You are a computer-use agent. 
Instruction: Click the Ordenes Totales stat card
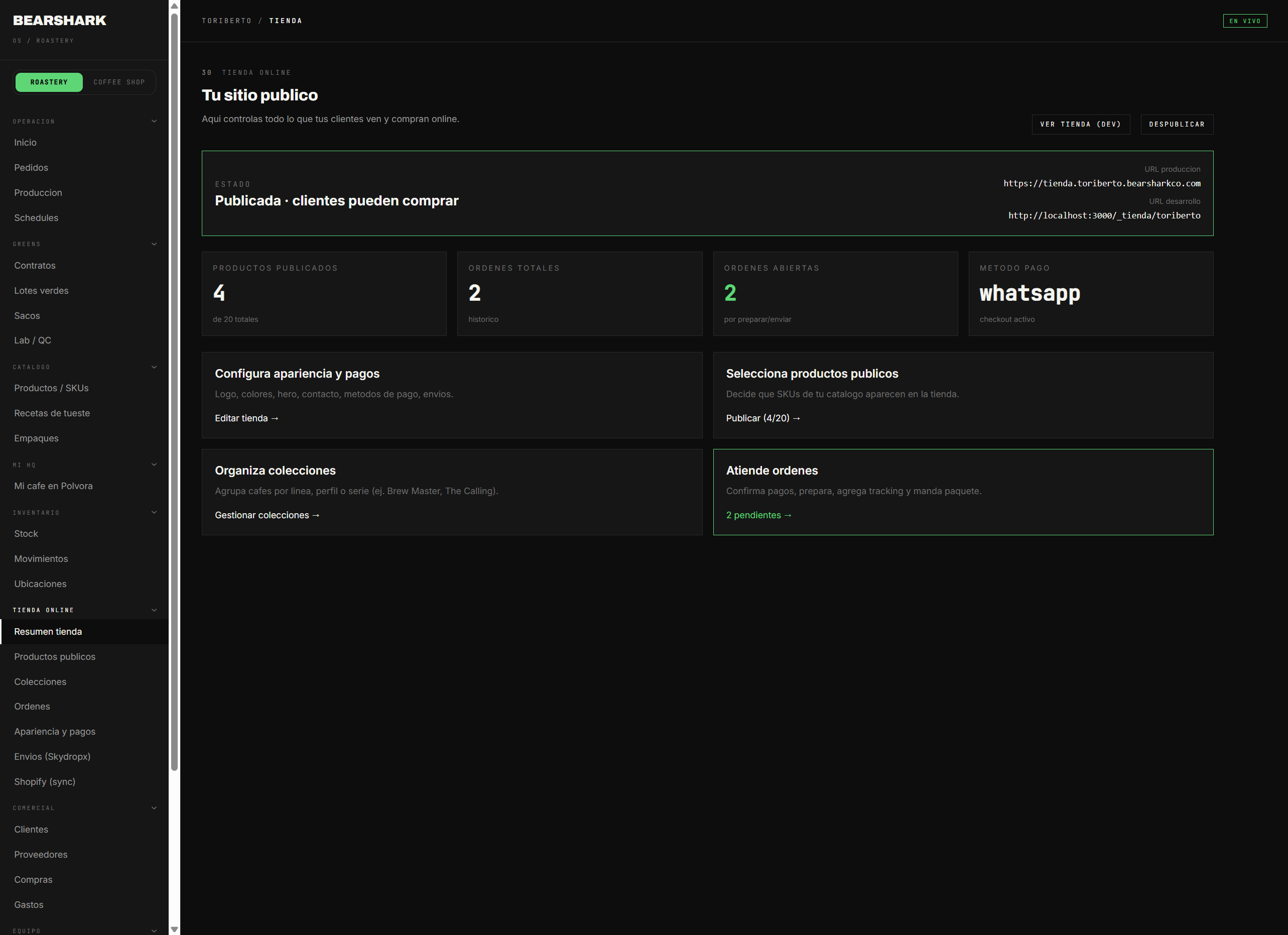click(x=580, y=294)
